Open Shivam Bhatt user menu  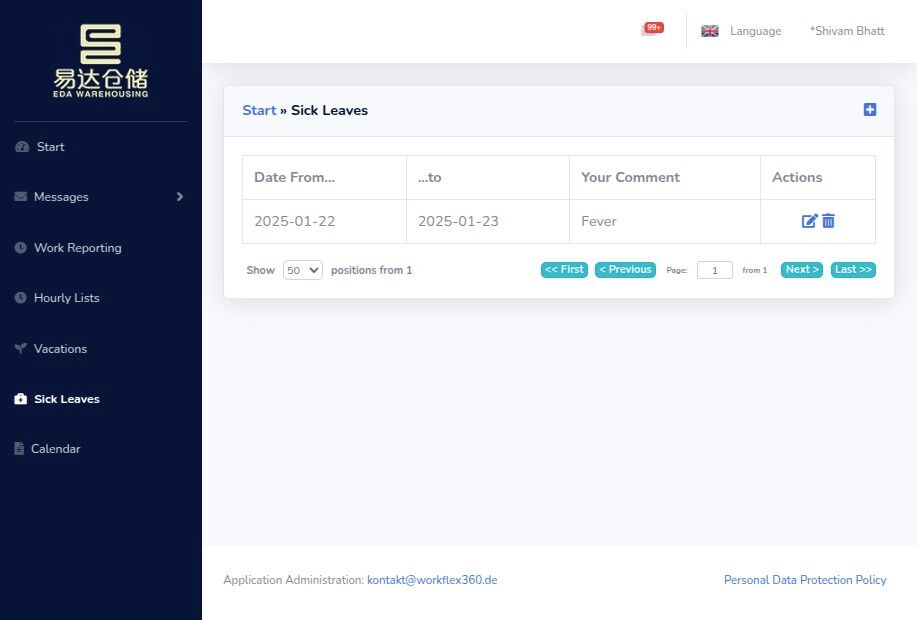click(847, 31)
